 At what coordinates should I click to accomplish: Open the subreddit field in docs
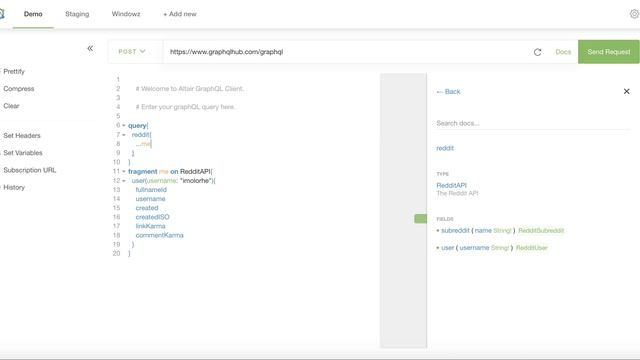456,231
